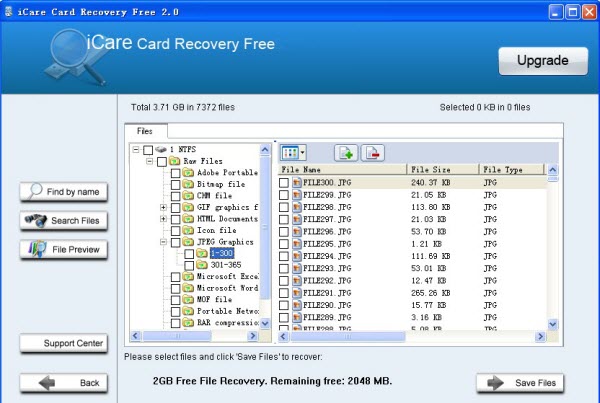Select the Microsoft Word tree item
The height and width of the screenshot is (403, 600).
[227, 288]
